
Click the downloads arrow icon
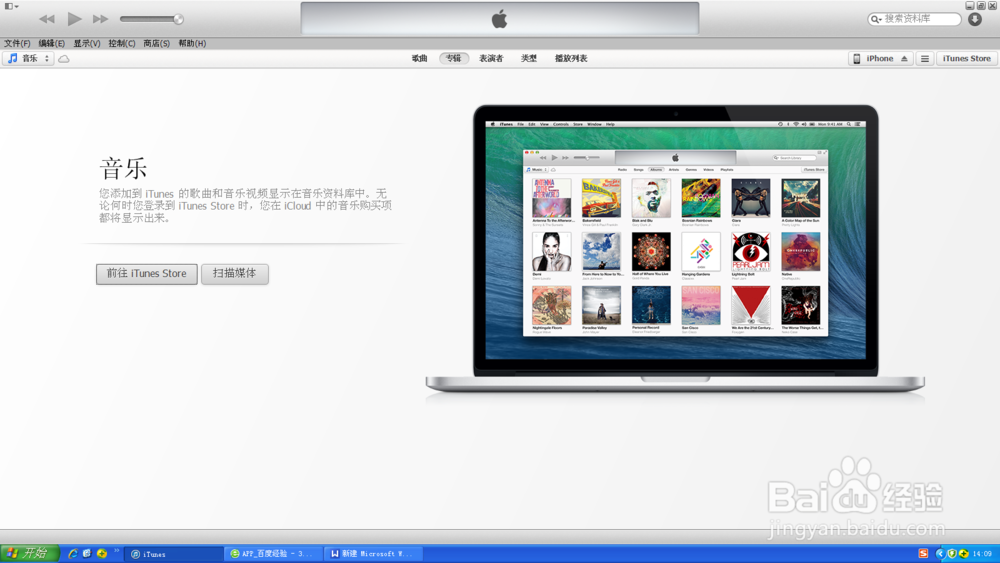974,19
